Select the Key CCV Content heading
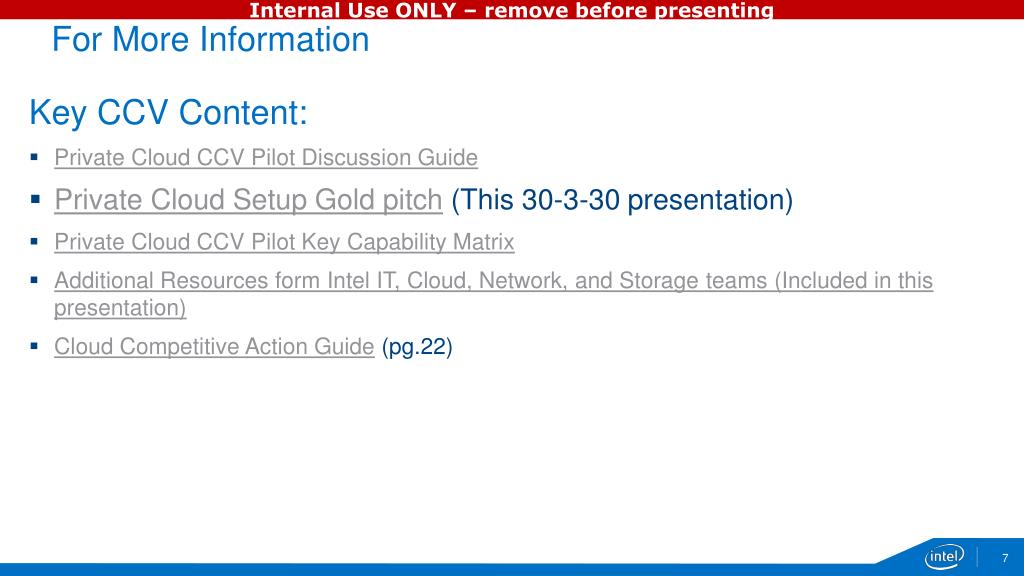Viewport: 1024px width, 576px height. tap(168, 112)
